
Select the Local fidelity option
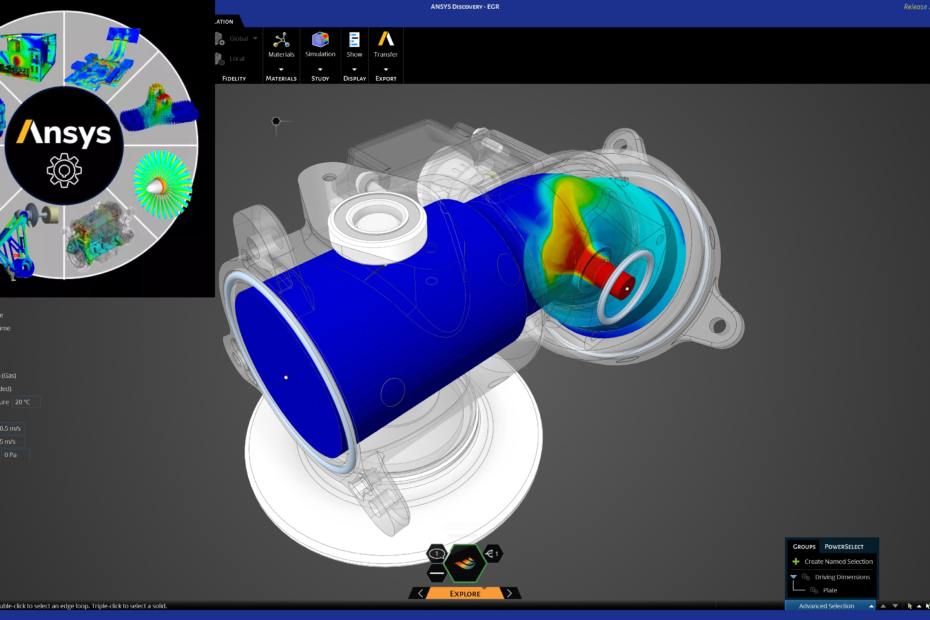[231, 59]
